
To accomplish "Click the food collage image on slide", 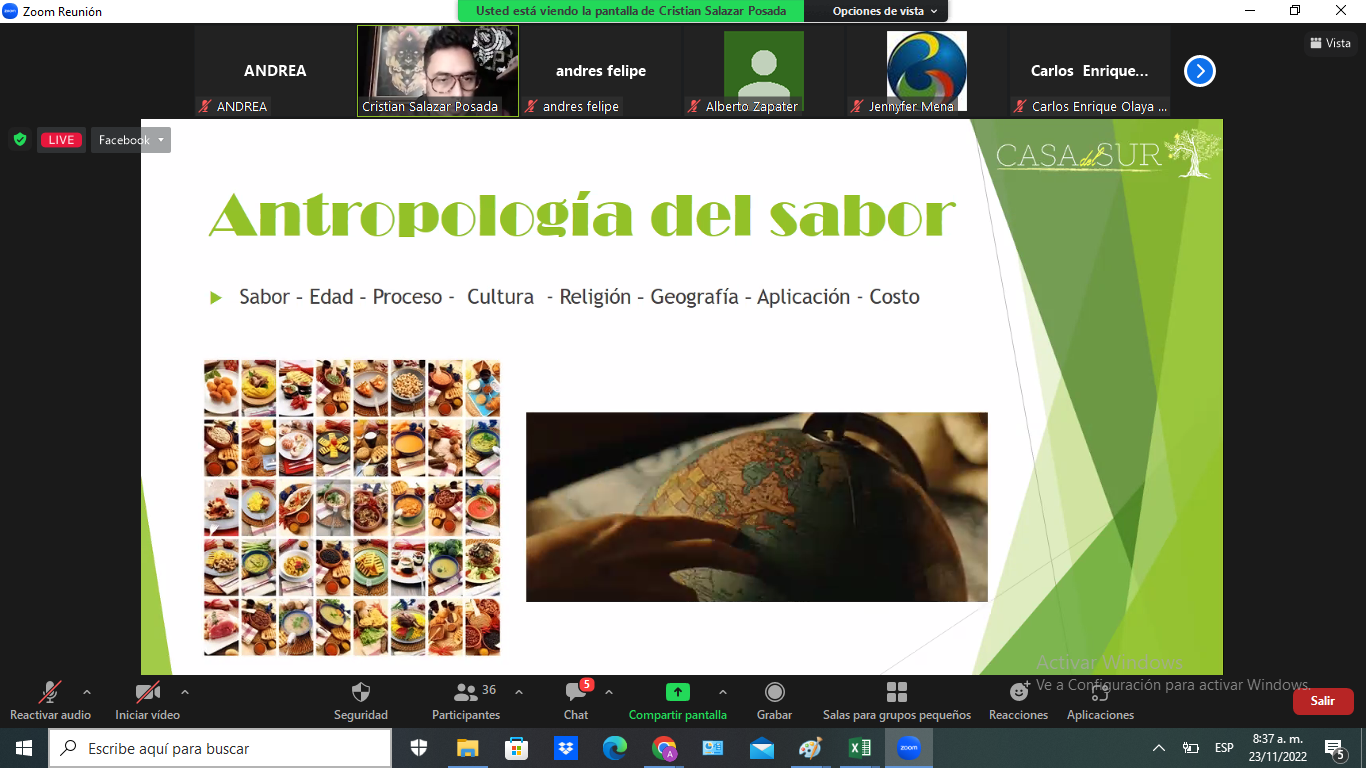I will pyautogui.click(x=352, y=507).
